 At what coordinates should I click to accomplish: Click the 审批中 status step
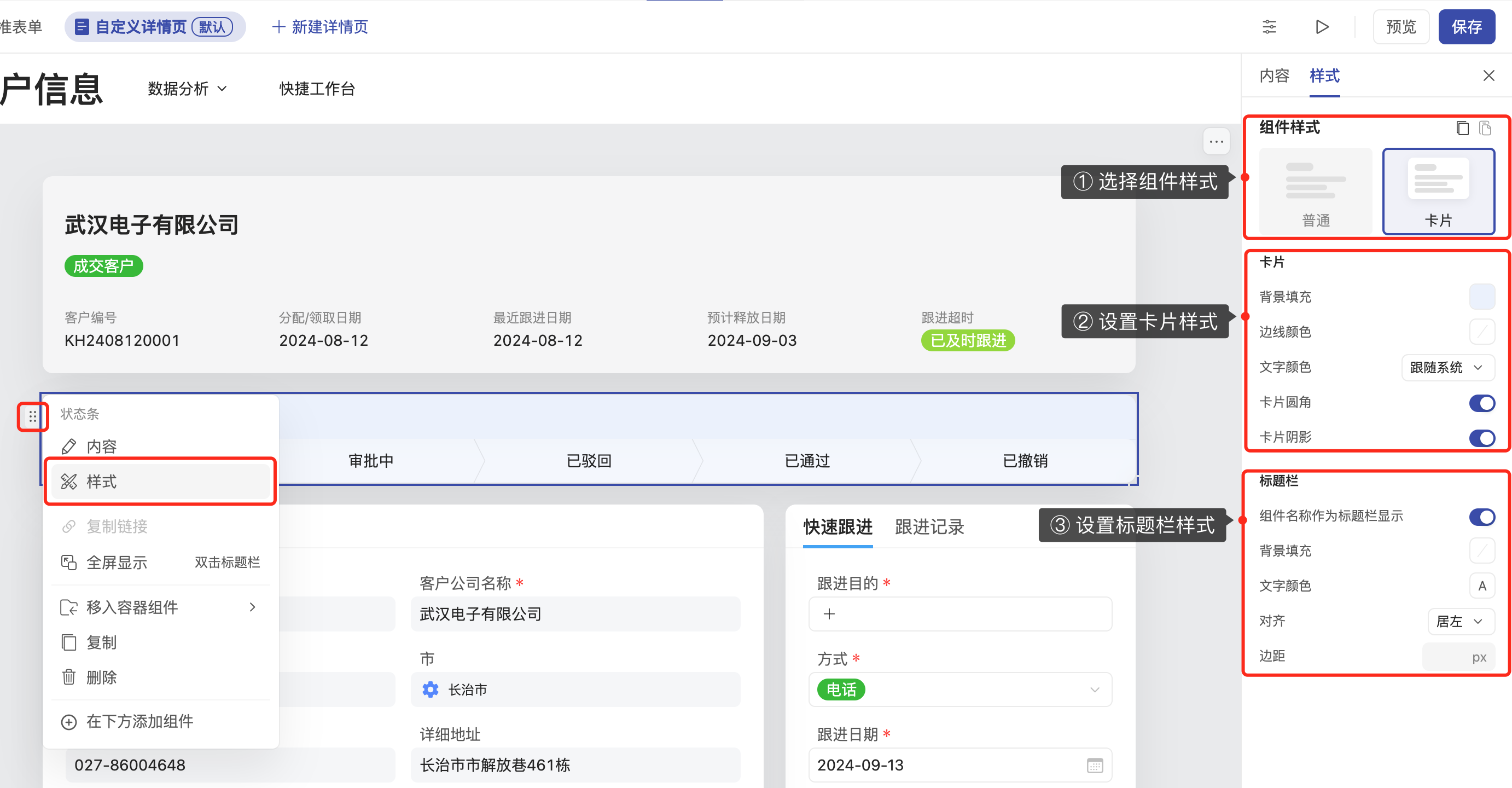coord(371,461)
